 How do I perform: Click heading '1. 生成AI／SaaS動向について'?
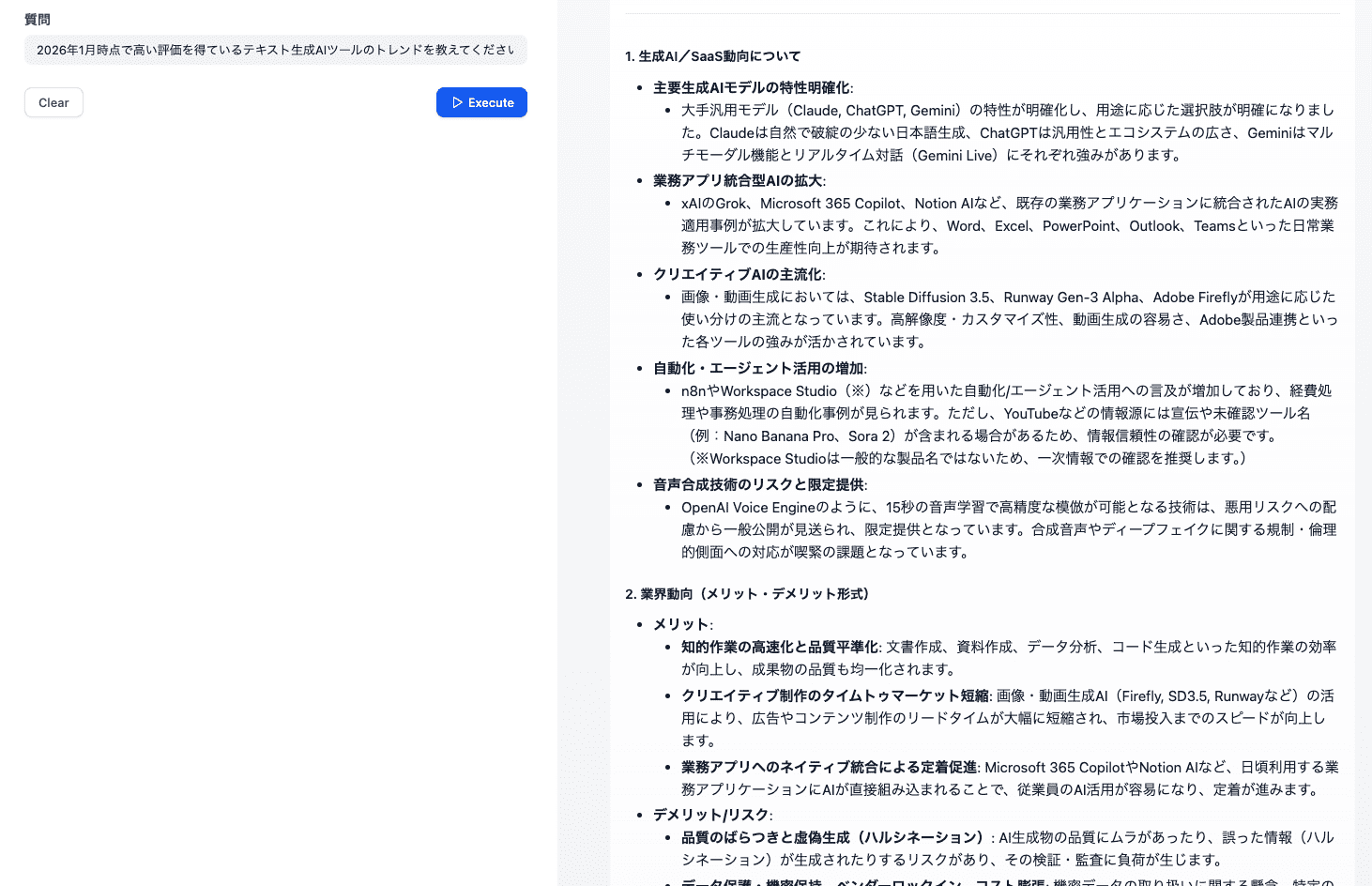[x=713, y=56]
